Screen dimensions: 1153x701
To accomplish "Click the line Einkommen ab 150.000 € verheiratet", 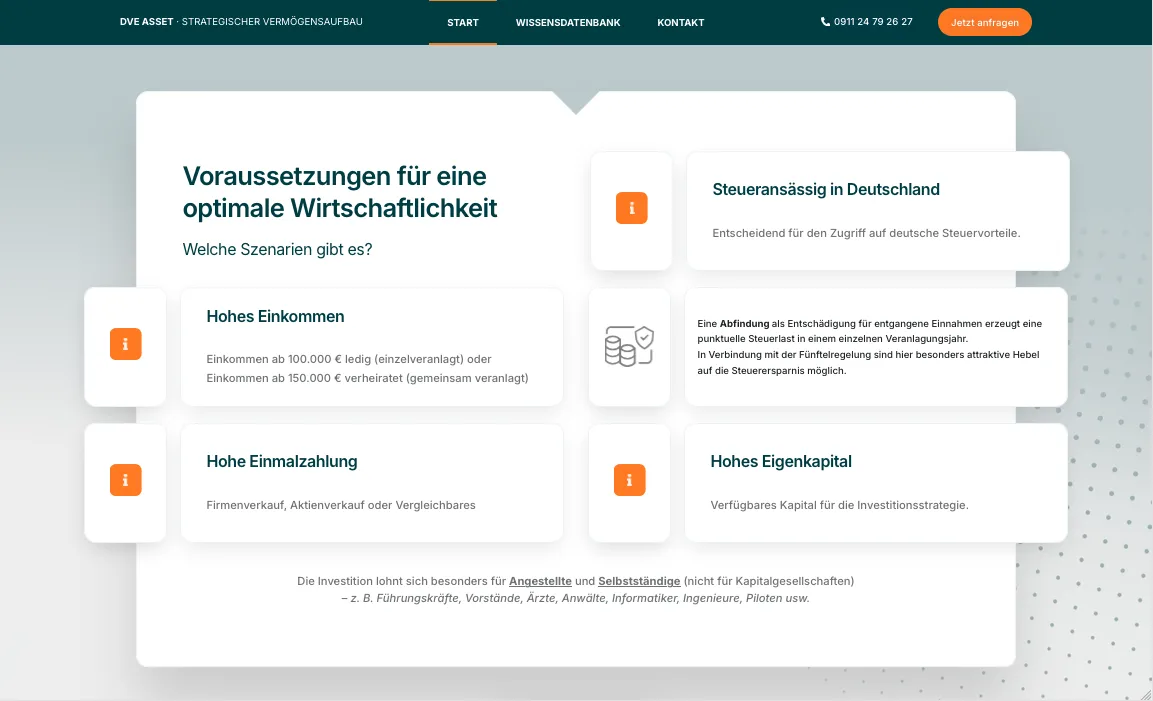I will point(367,378).
